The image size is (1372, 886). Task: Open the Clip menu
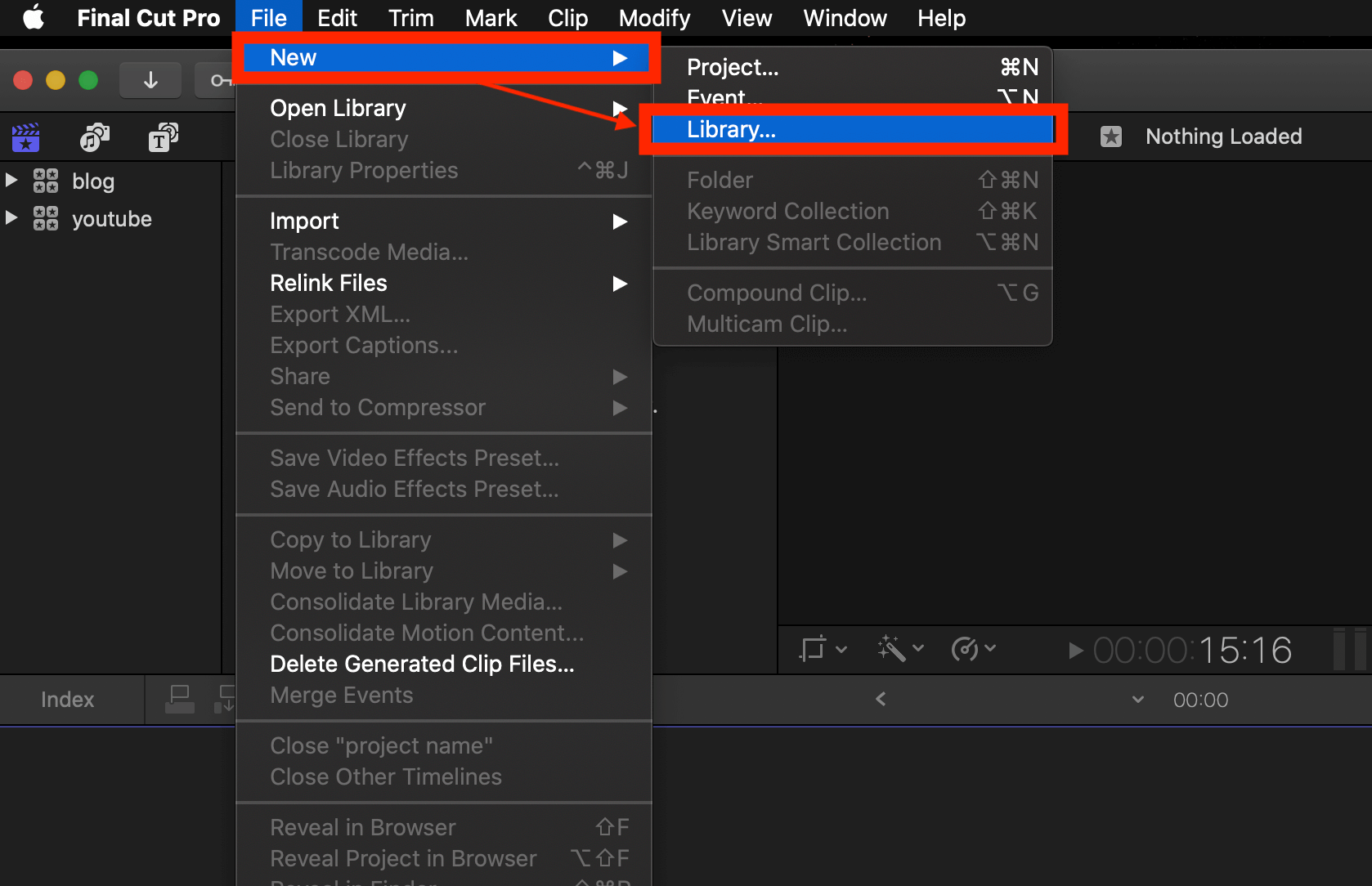[567, 17]
